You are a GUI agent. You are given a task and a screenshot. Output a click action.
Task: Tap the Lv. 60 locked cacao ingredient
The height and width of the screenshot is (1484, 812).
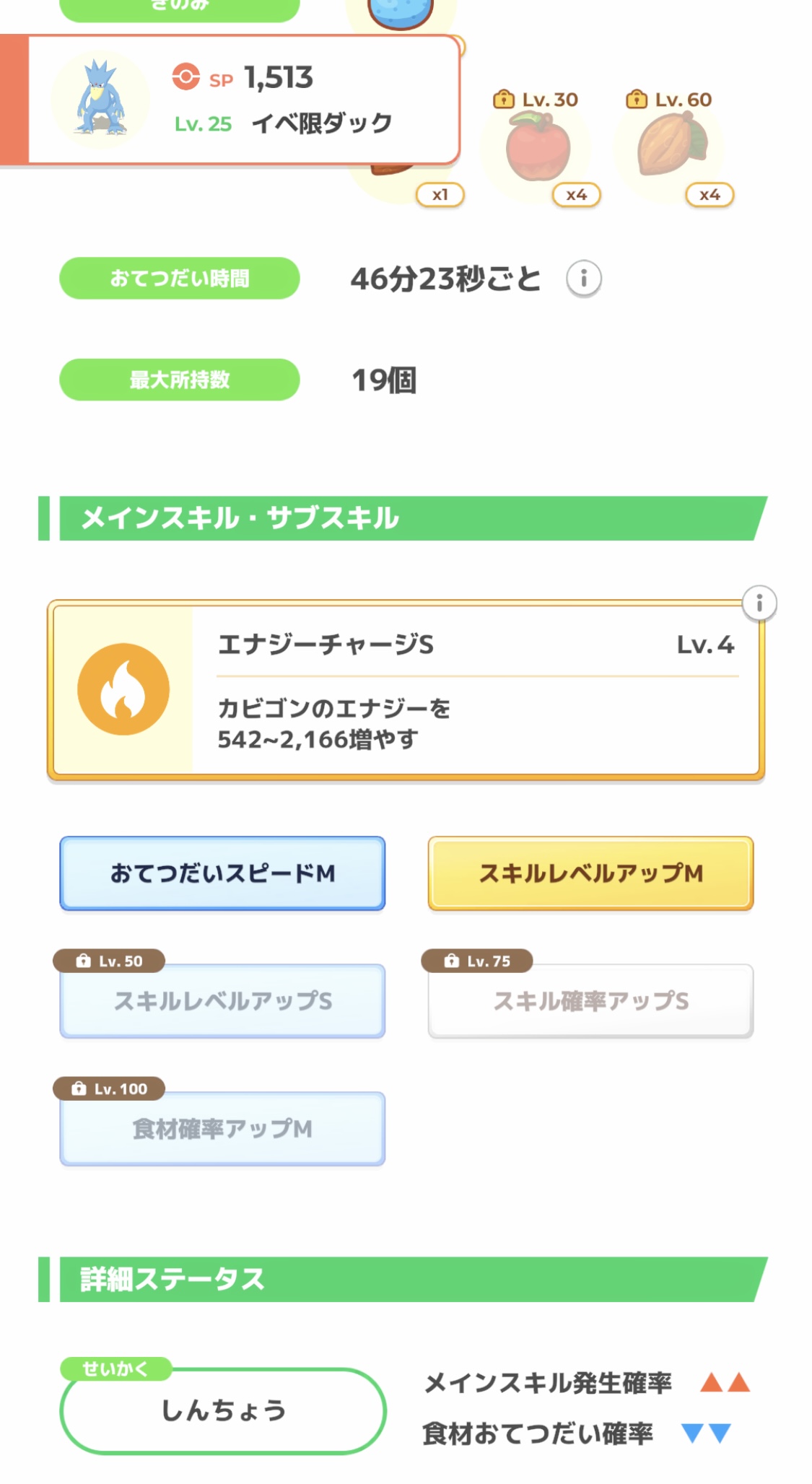point(671,148)
